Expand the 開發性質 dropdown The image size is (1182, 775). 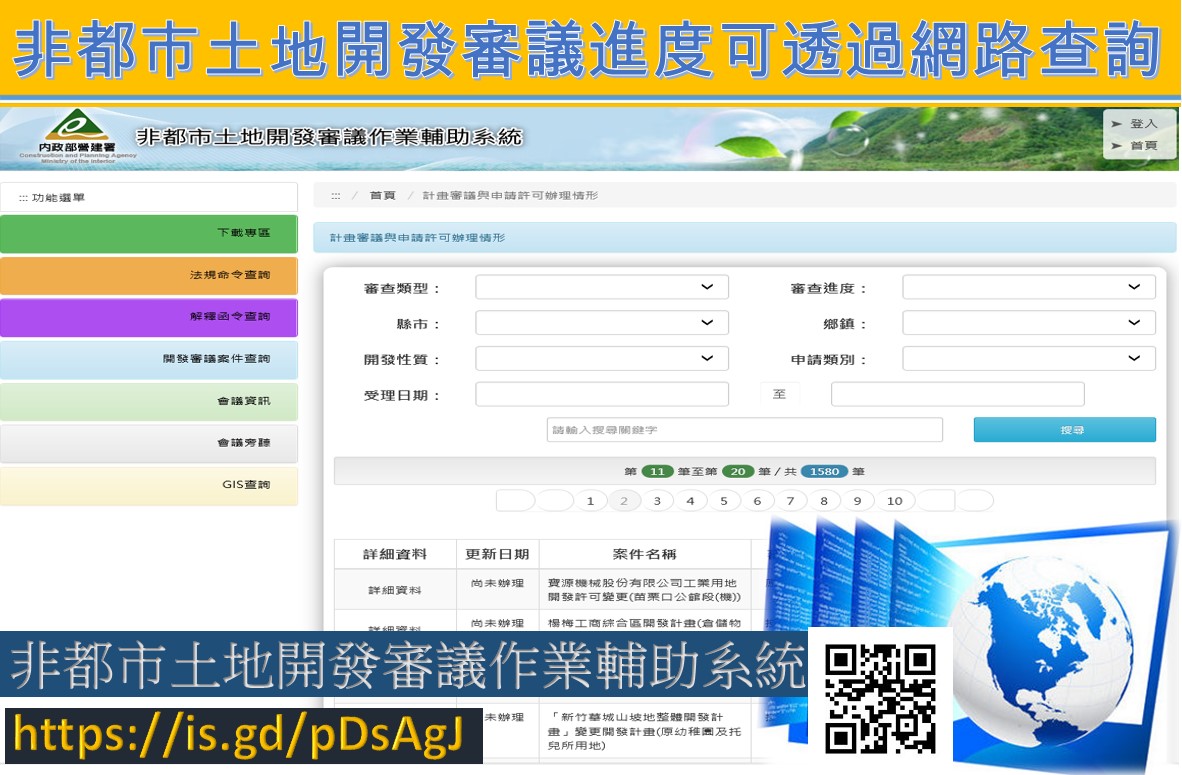[602, 358]
